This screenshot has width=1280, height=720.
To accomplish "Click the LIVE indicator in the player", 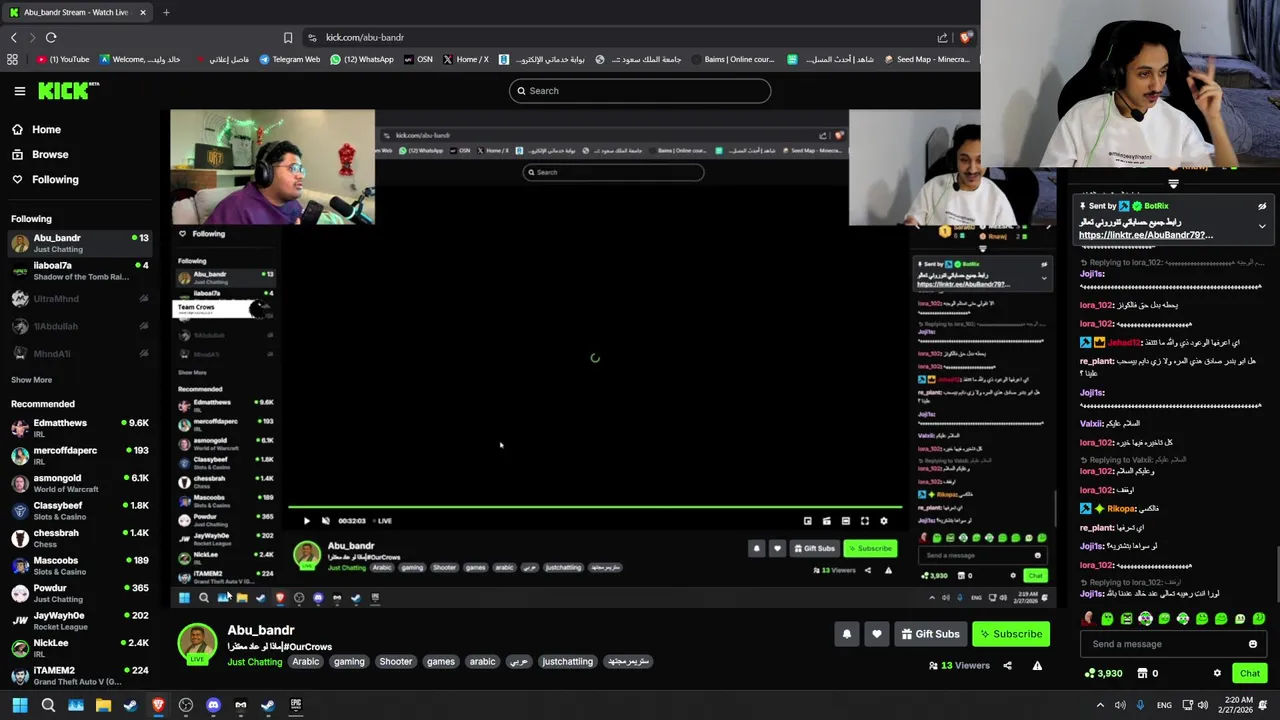I will pos(384,521).
